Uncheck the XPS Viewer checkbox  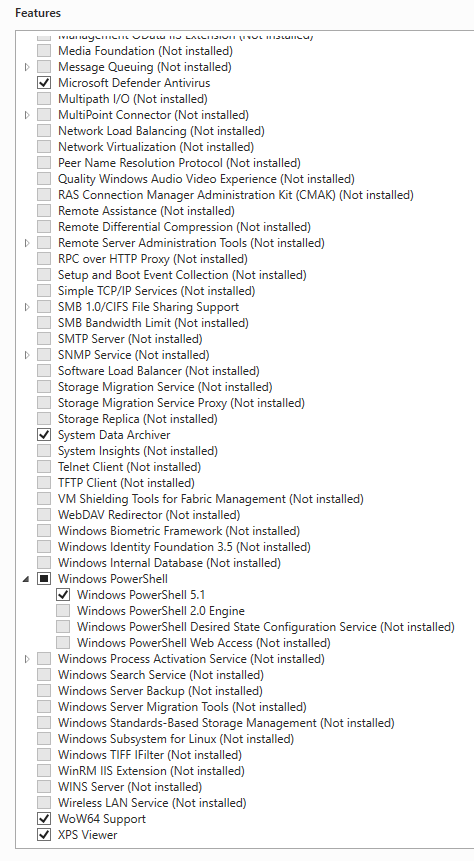[44, 835]
